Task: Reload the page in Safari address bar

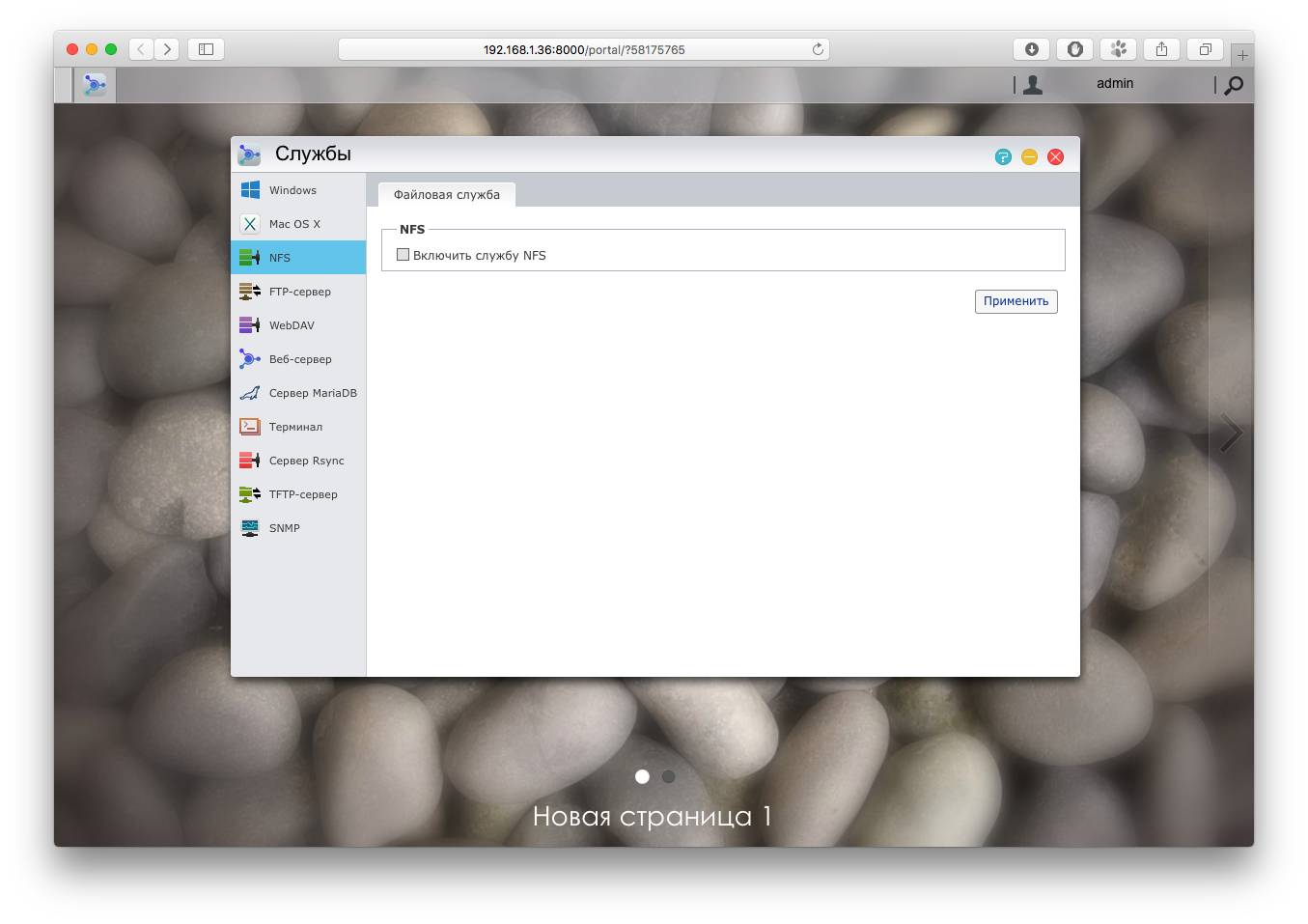Action: [x=818, y=49]
